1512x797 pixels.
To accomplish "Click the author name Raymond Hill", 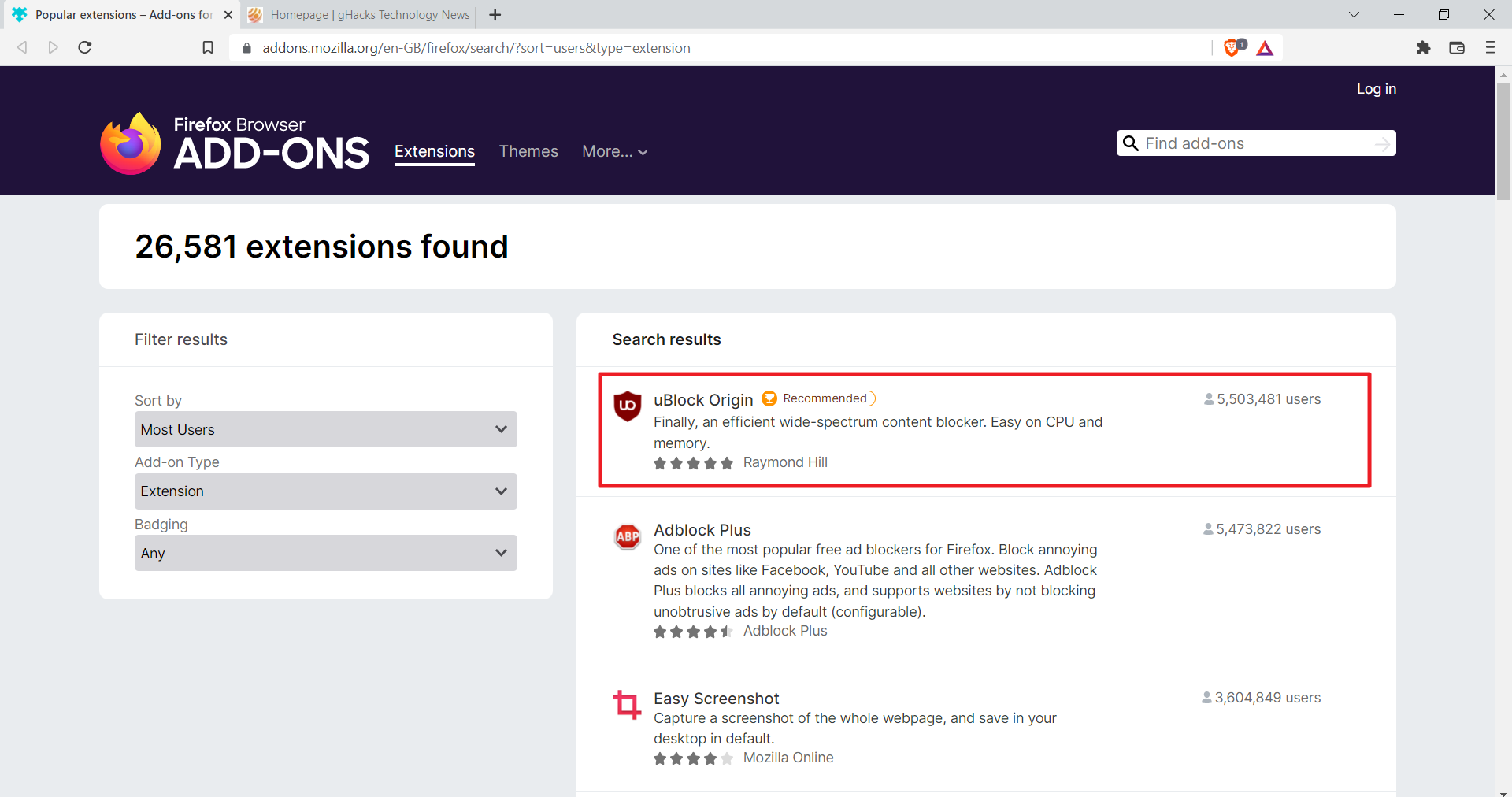I will 785,462.
